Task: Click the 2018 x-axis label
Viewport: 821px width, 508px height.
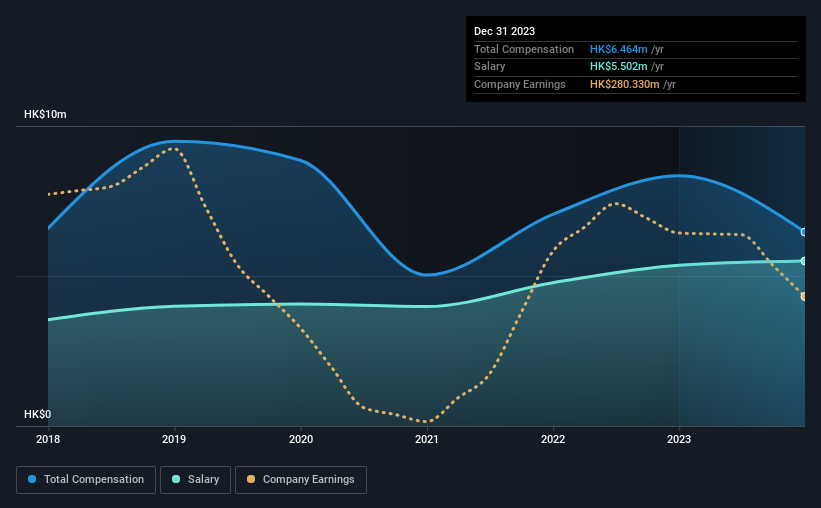Action: (48, 439)
